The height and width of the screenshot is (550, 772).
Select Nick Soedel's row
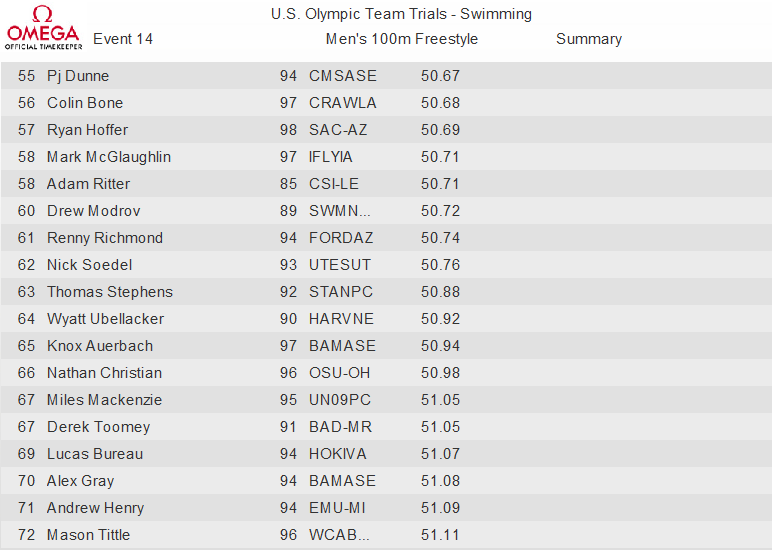click(x=386, y=265)
